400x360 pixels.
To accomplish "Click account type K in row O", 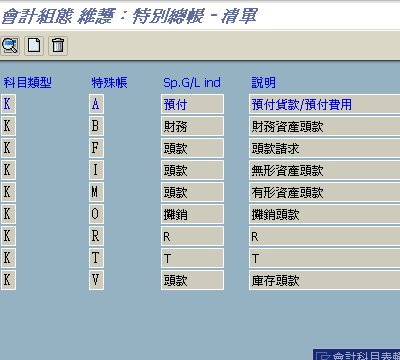I will [8, 214].
